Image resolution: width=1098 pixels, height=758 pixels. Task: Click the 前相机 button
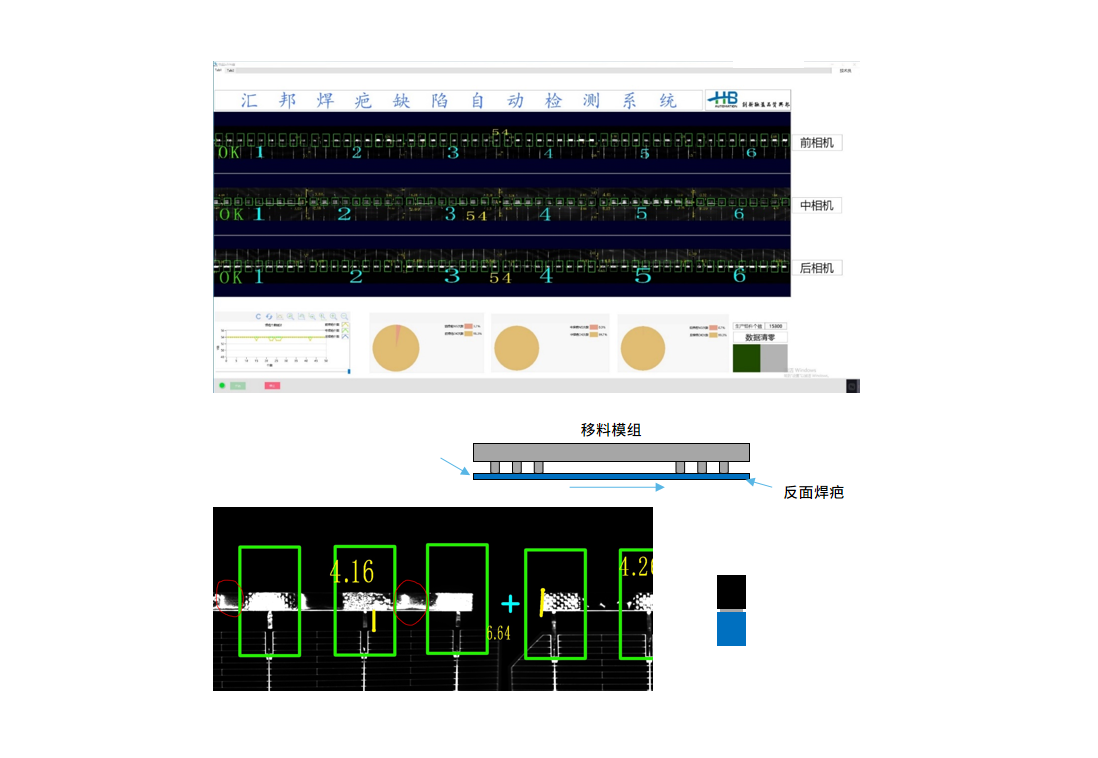(816, 143)
